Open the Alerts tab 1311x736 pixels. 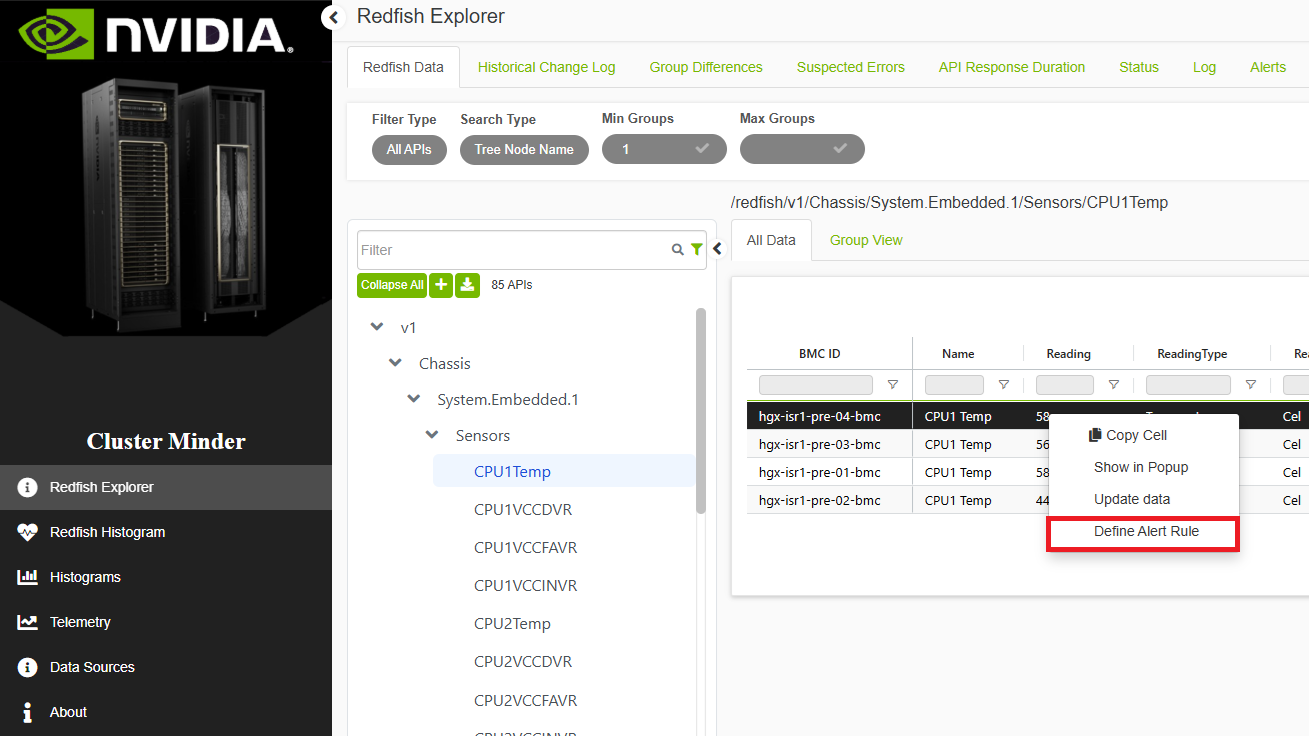point(1268,67)
